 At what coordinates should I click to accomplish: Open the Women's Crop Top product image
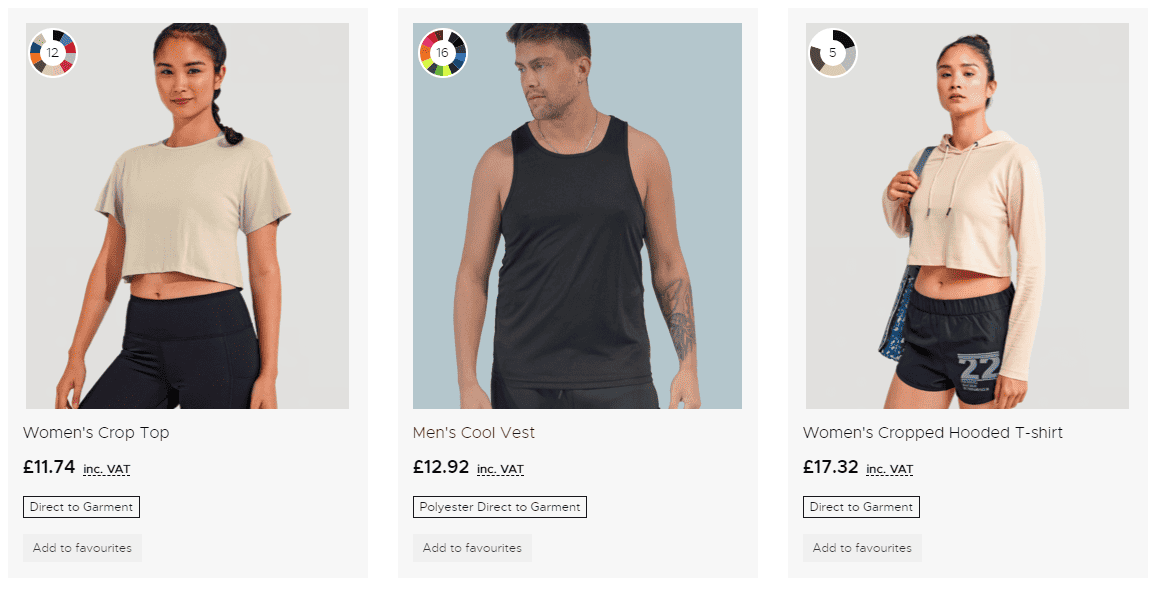click(x=188, y=230)
